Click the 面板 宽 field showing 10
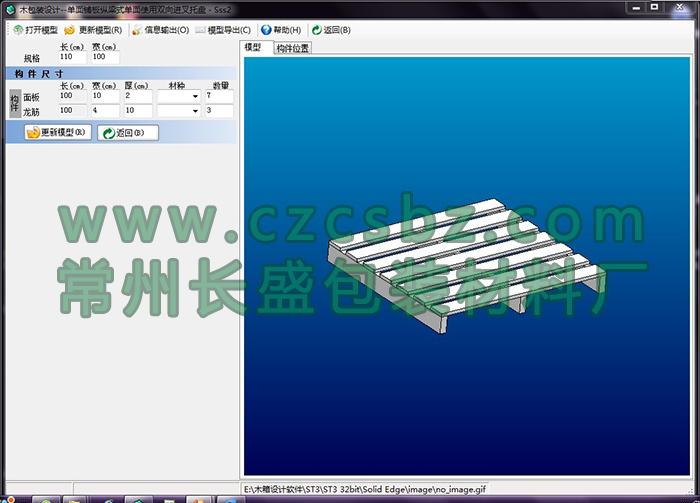Image resolution: width=700 pixels, height=503 pixels. [x=105, y=96]
